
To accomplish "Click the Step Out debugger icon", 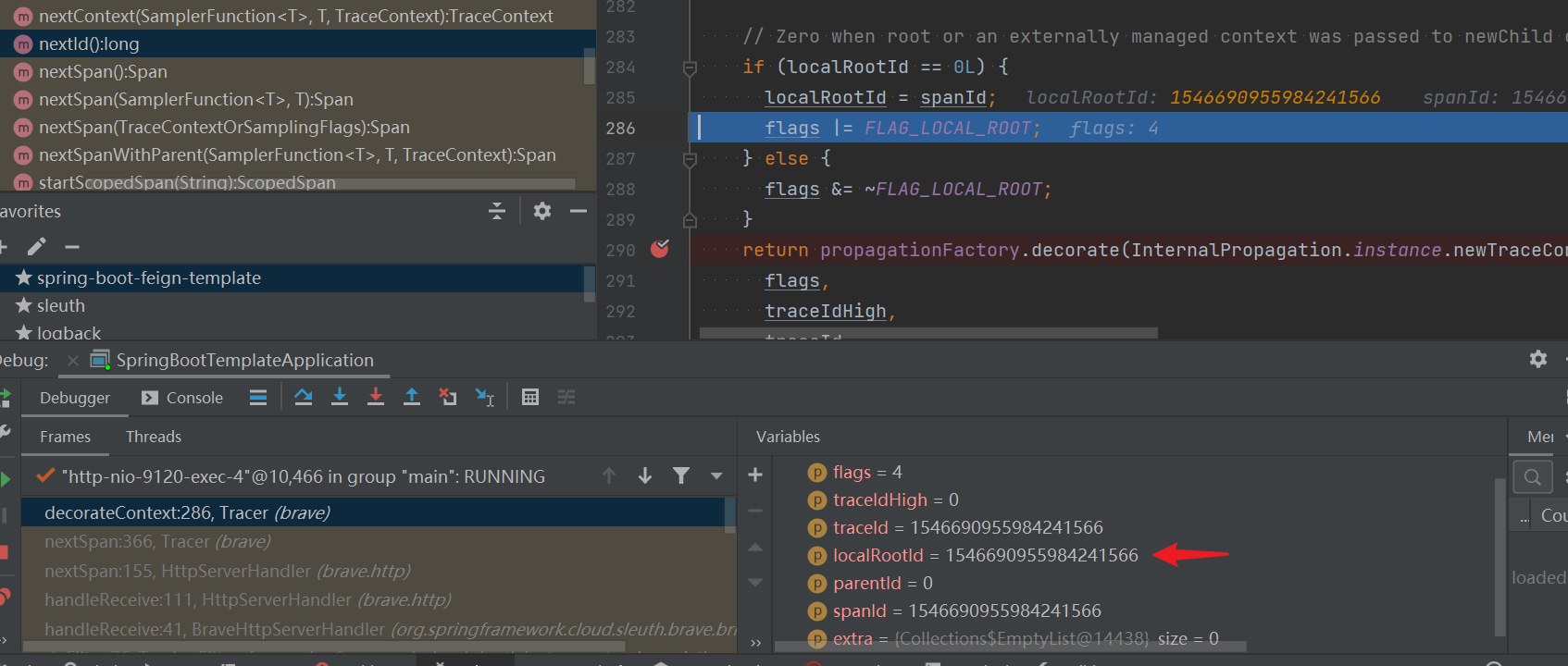I will 412,397.
